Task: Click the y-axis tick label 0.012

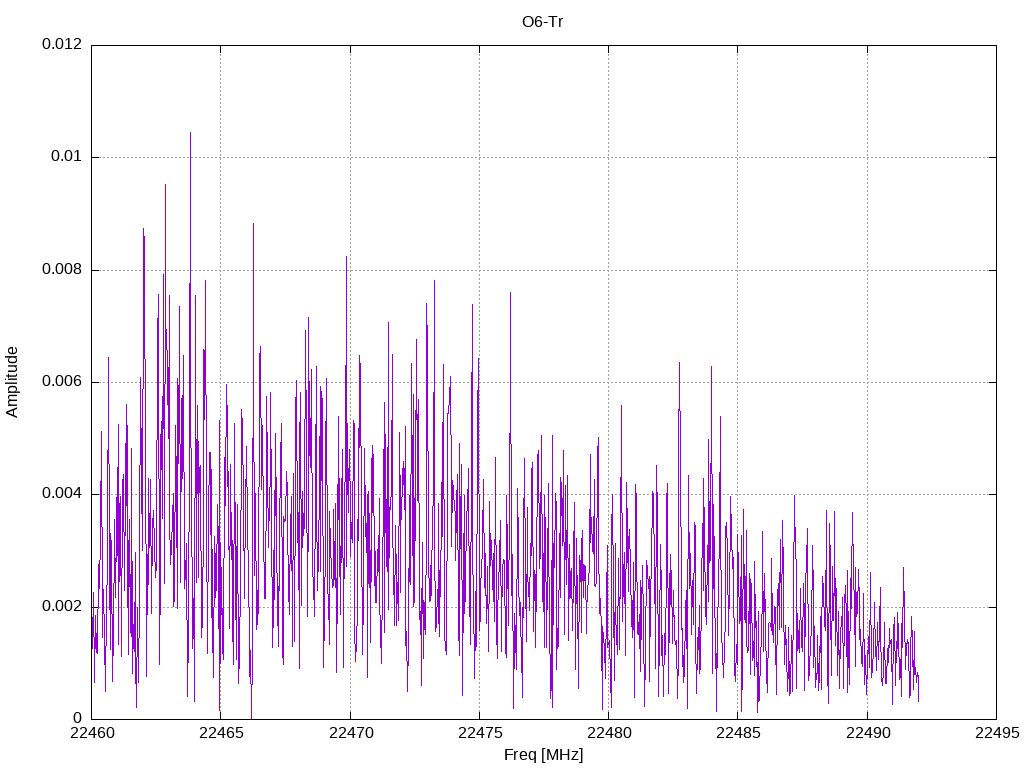Action: coord(62,44)
